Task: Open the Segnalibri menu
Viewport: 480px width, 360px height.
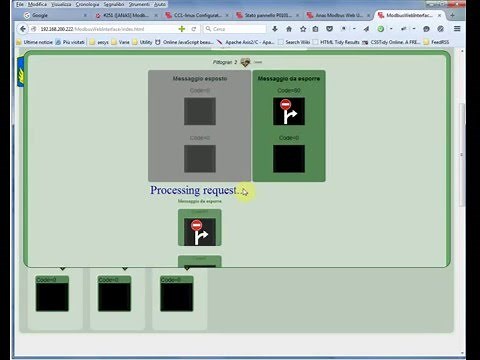Action: 114,4
